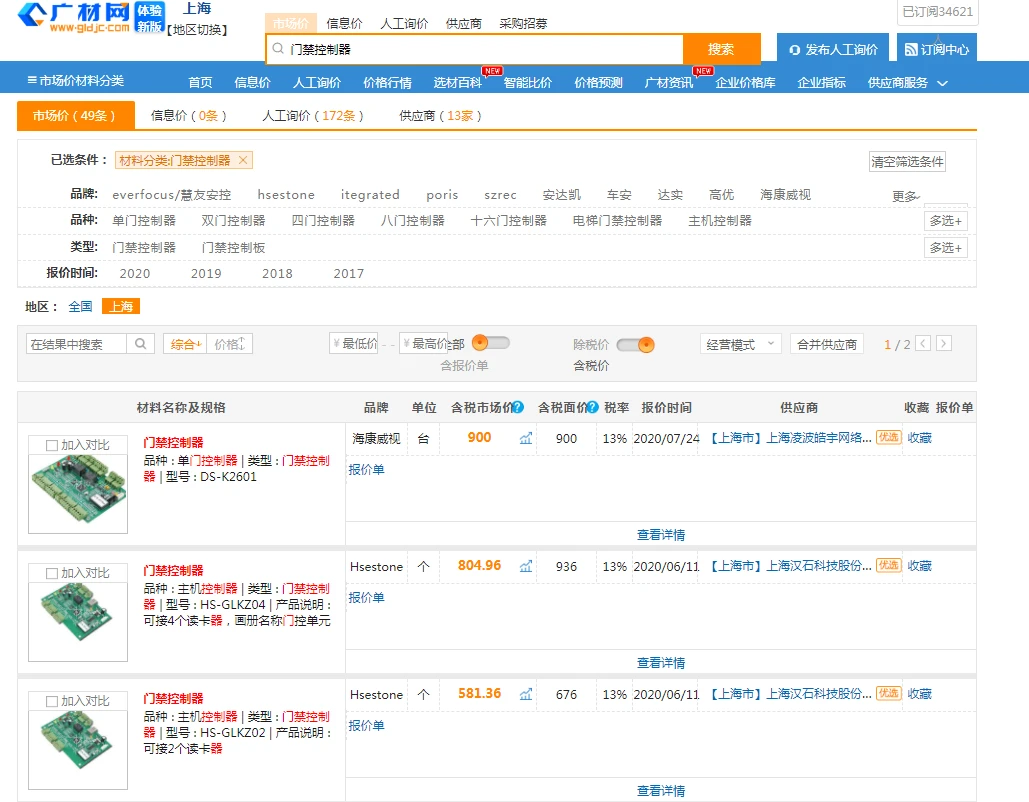Filter by 类型 门禁控制板

pos(233,247)
